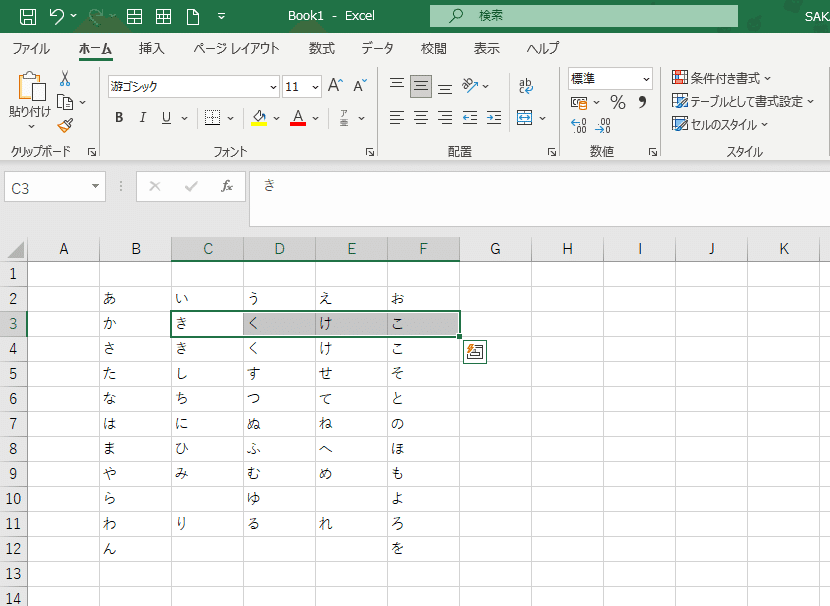This screenshot has width=830, height=606.
Task: Switch to the 校閲 tab
Action: pyautogui.click(x=434, y=48)
